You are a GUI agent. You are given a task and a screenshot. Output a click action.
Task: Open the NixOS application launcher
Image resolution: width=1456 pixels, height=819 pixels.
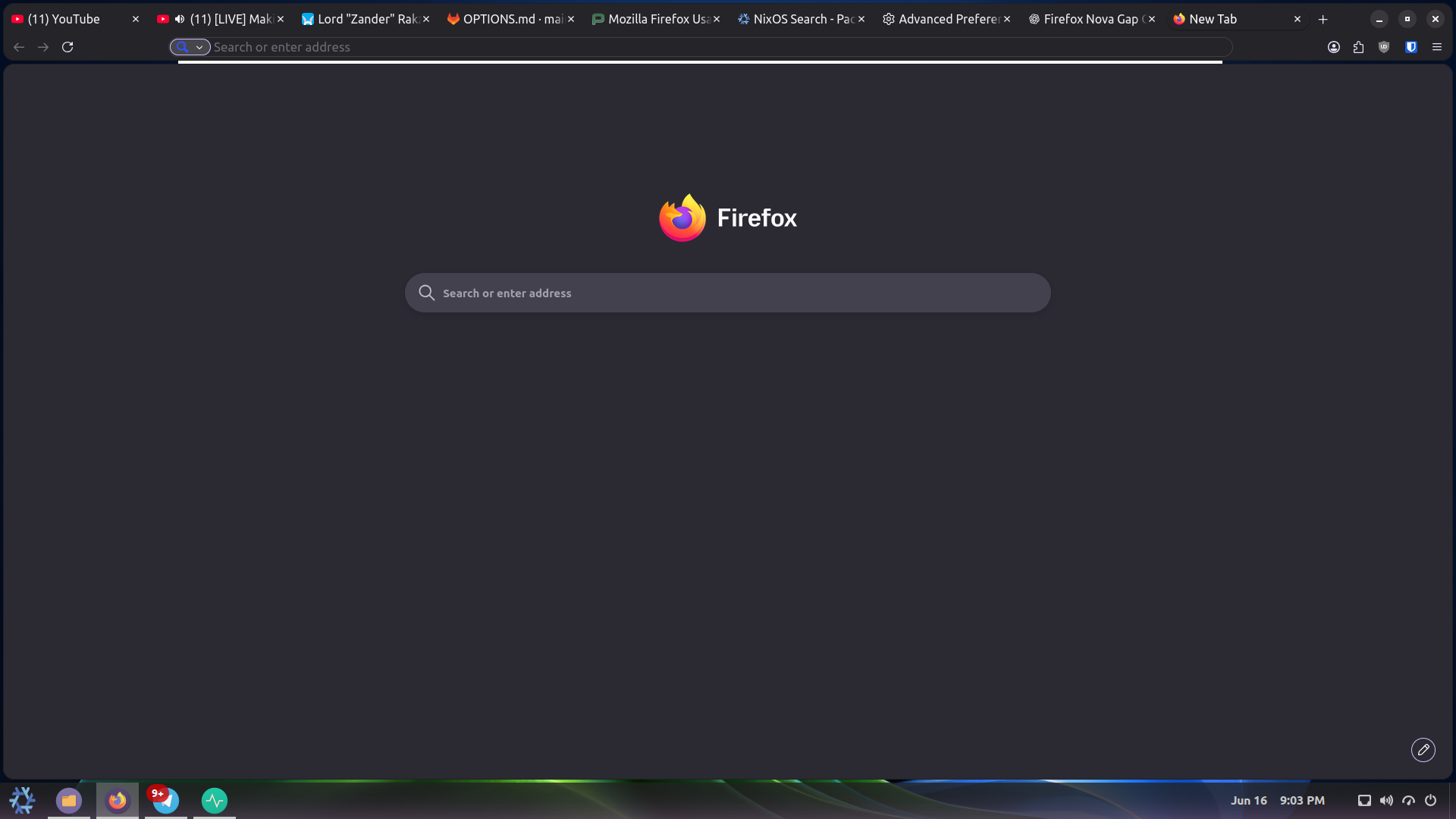coord(22,800)
